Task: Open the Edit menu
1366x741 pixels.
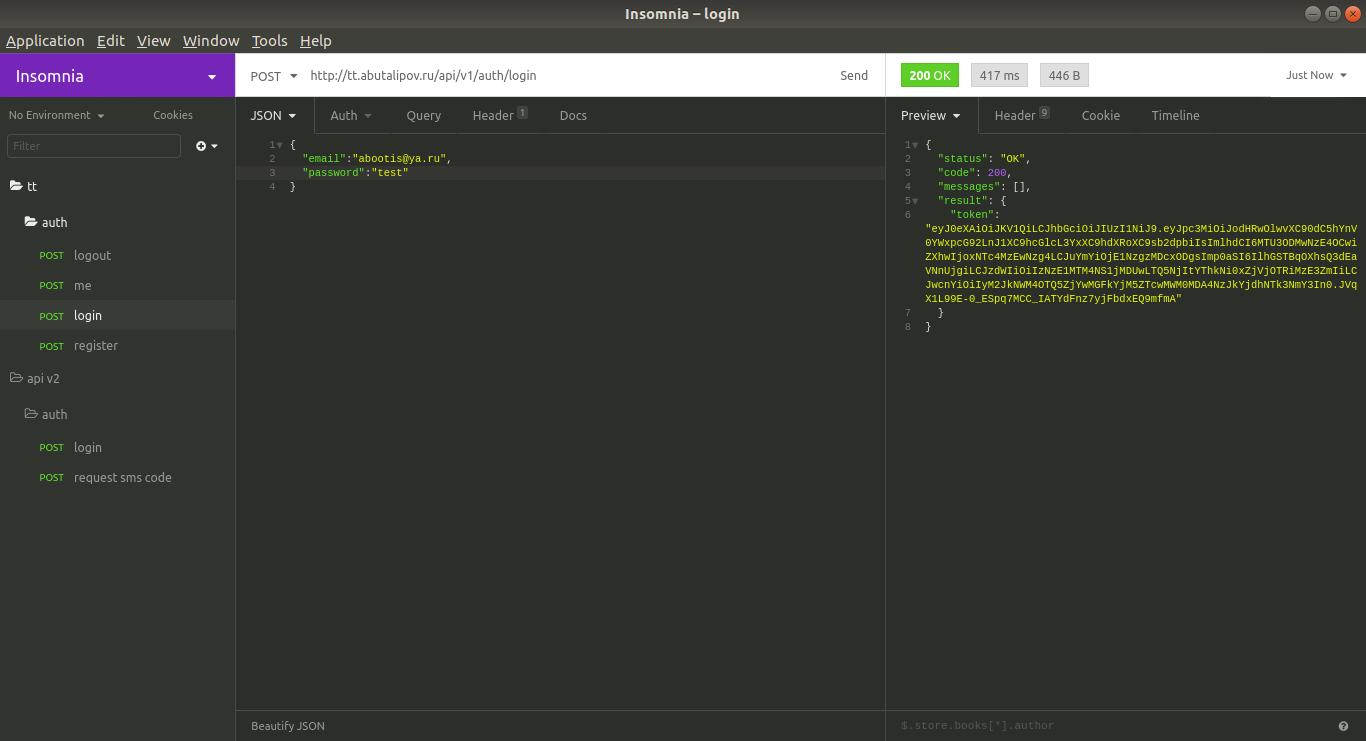Action: (x=111, y=41)
